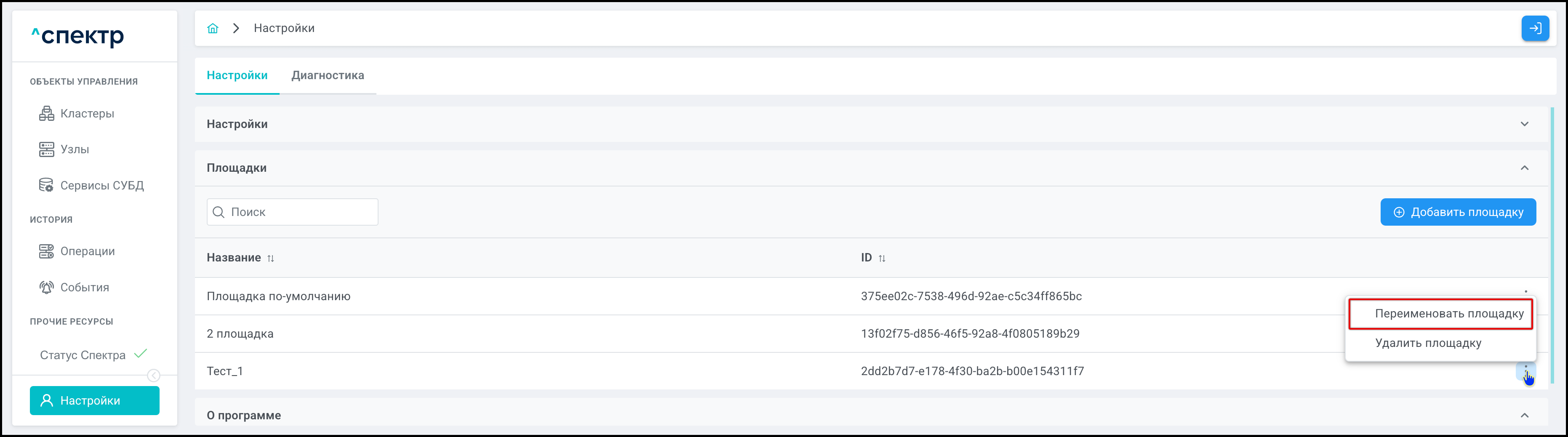This screenshot has height=437, width=1568.
Task: Open Операции history page
Action: click(x=87, y=251)
